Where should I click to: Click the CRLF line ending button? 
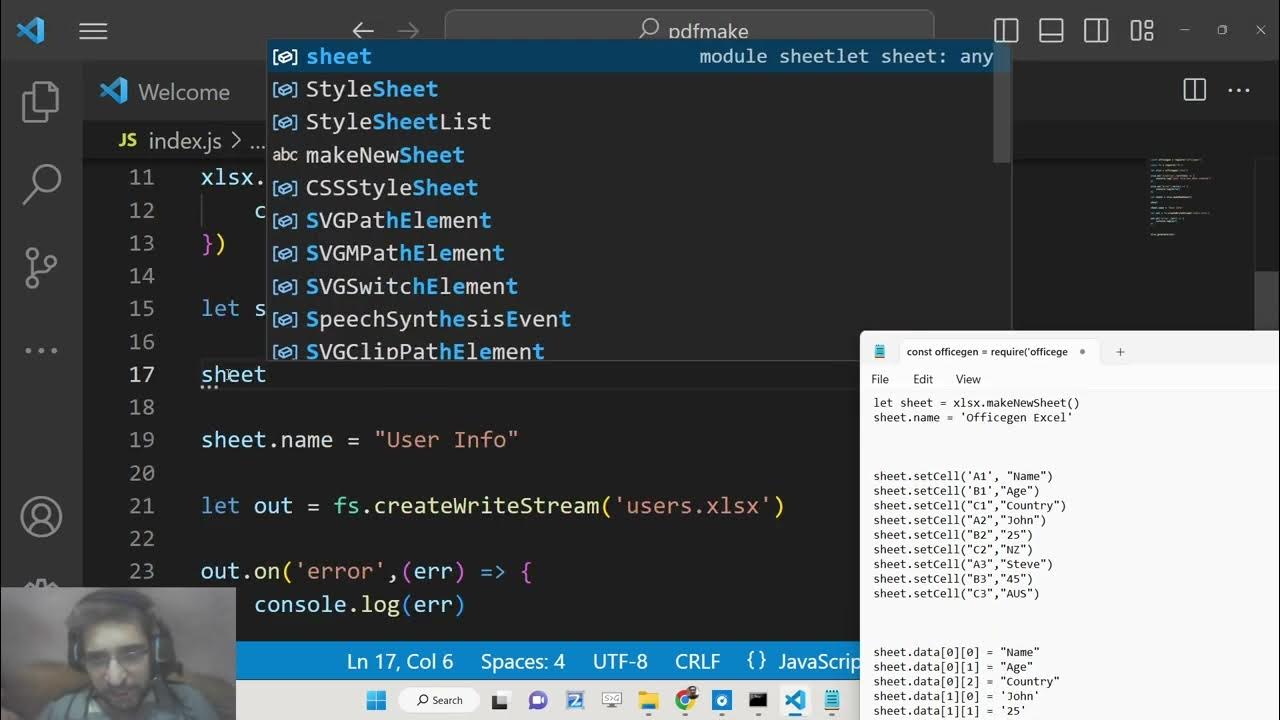click(697, 662)
